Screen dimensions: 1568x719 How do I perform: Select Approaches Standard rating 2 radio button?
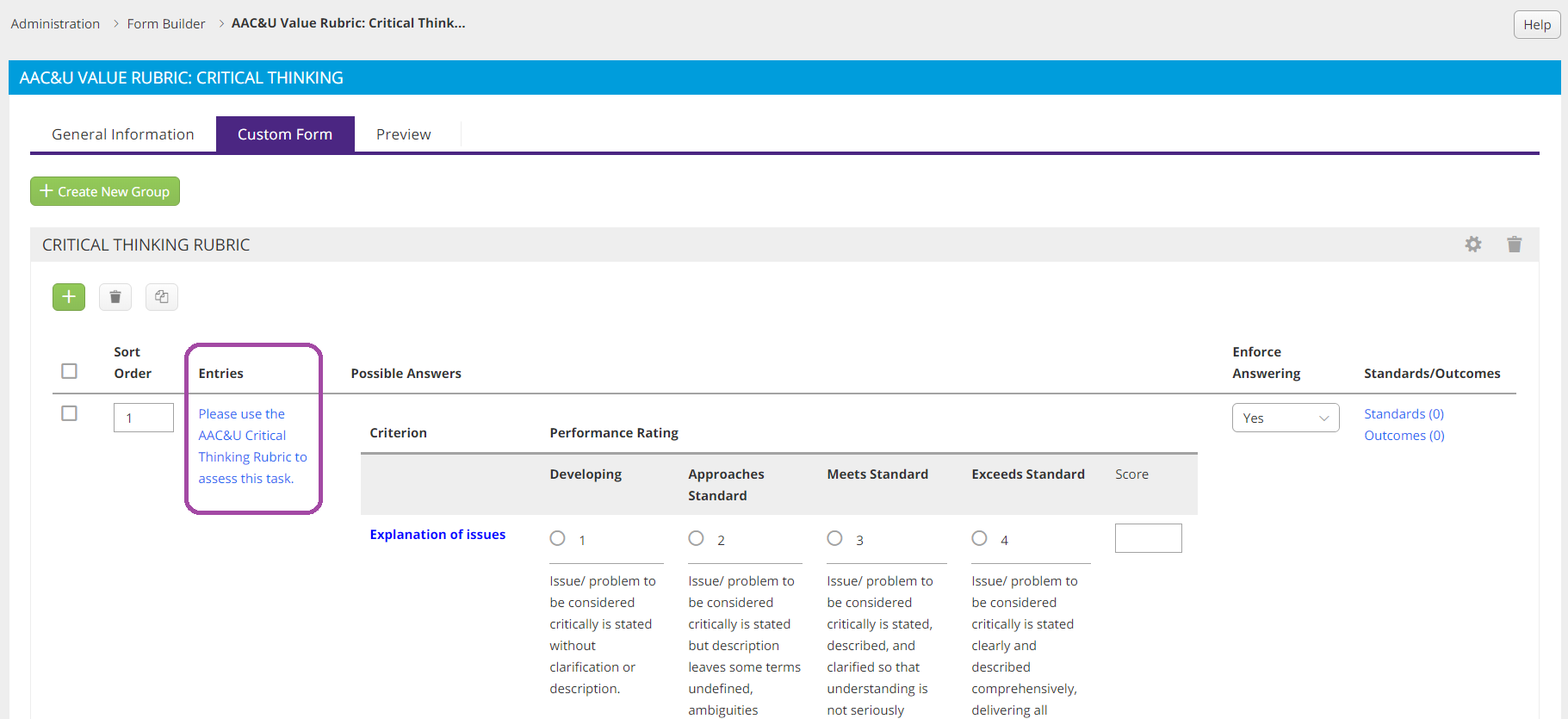click(x=697, y=538)
